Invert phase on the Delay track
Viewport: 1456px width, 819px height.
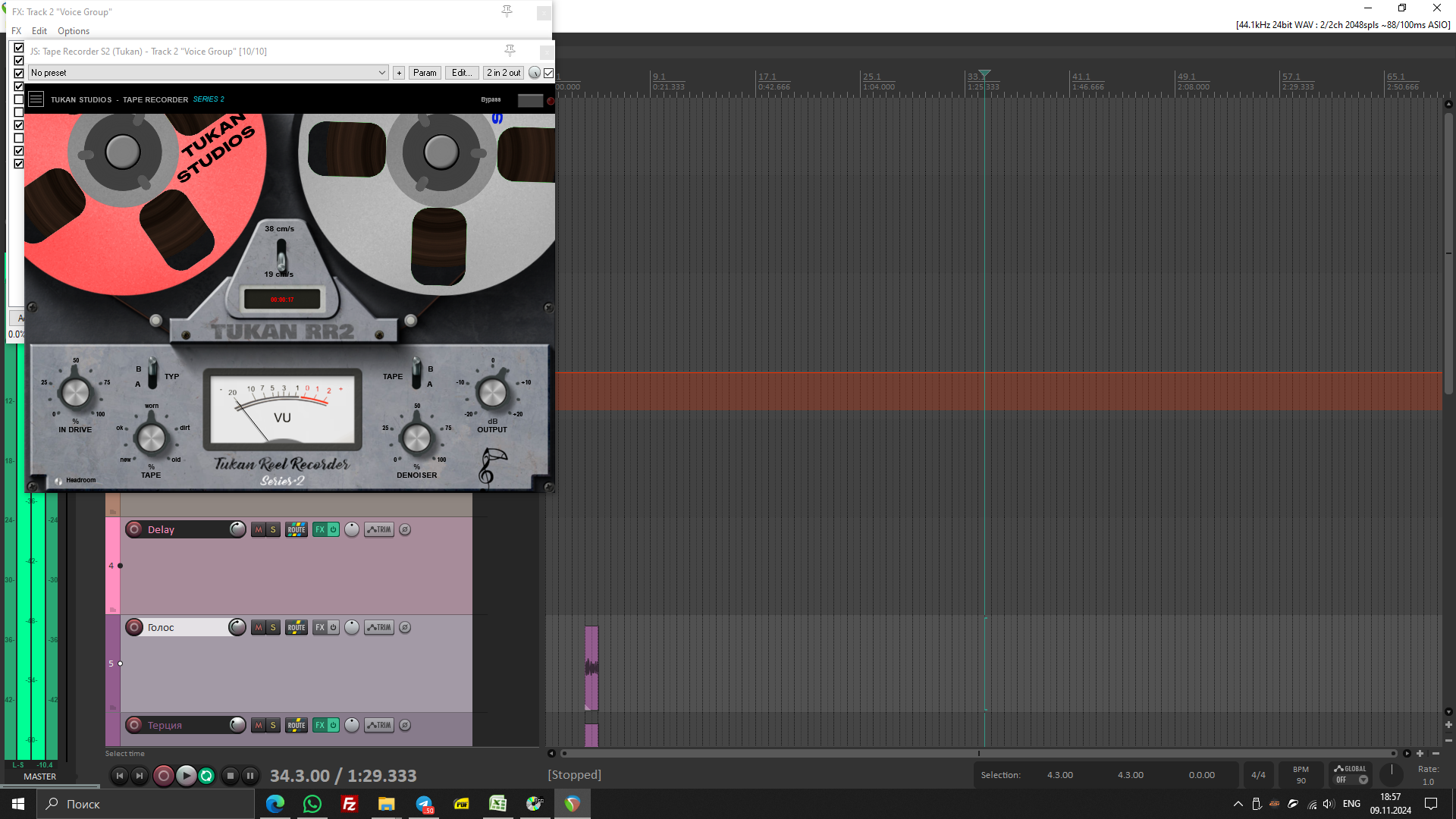click(405, 529)
